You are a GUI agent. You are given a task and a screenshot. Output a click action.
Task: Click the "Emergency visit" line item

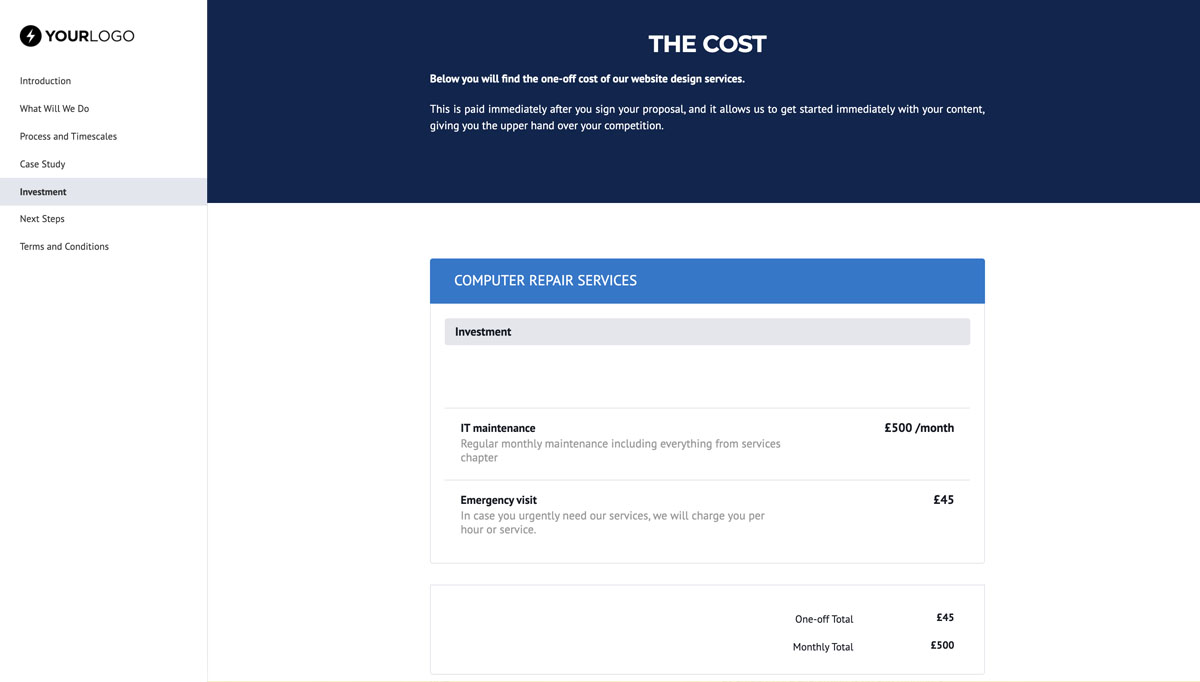[498, 499]
